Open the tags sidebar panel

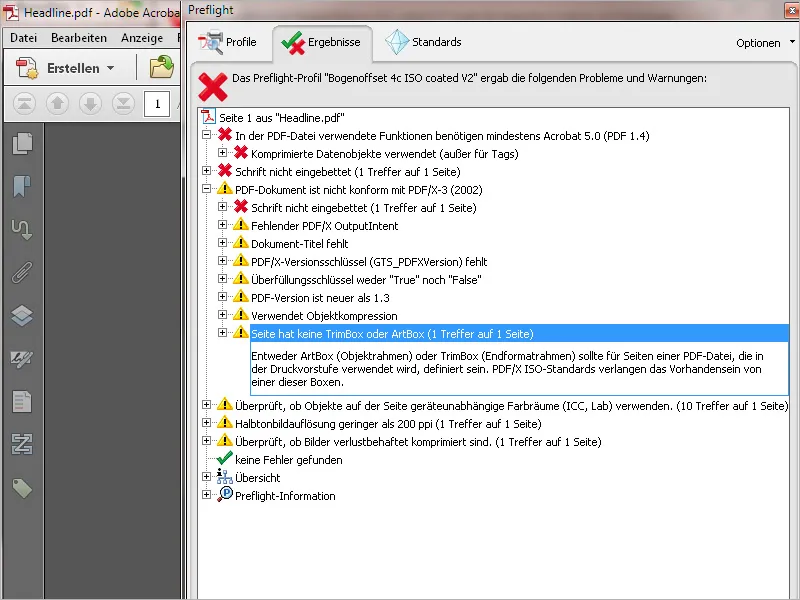tap(22, 488)
